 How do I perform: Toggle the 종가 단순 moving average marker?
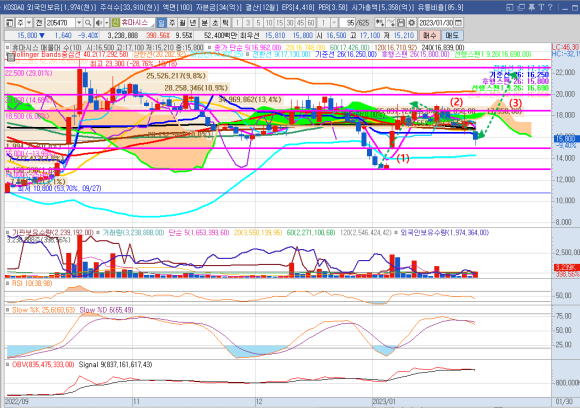[209, 48]
